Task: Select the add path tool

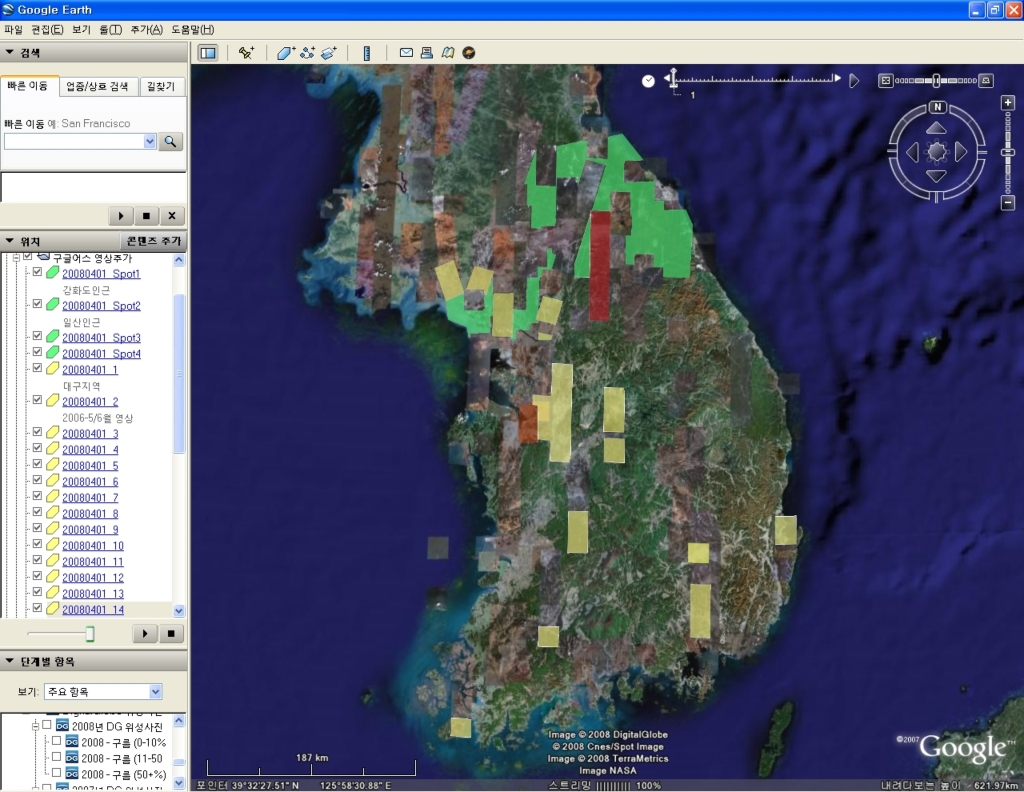Action: (x=307, y=53)
